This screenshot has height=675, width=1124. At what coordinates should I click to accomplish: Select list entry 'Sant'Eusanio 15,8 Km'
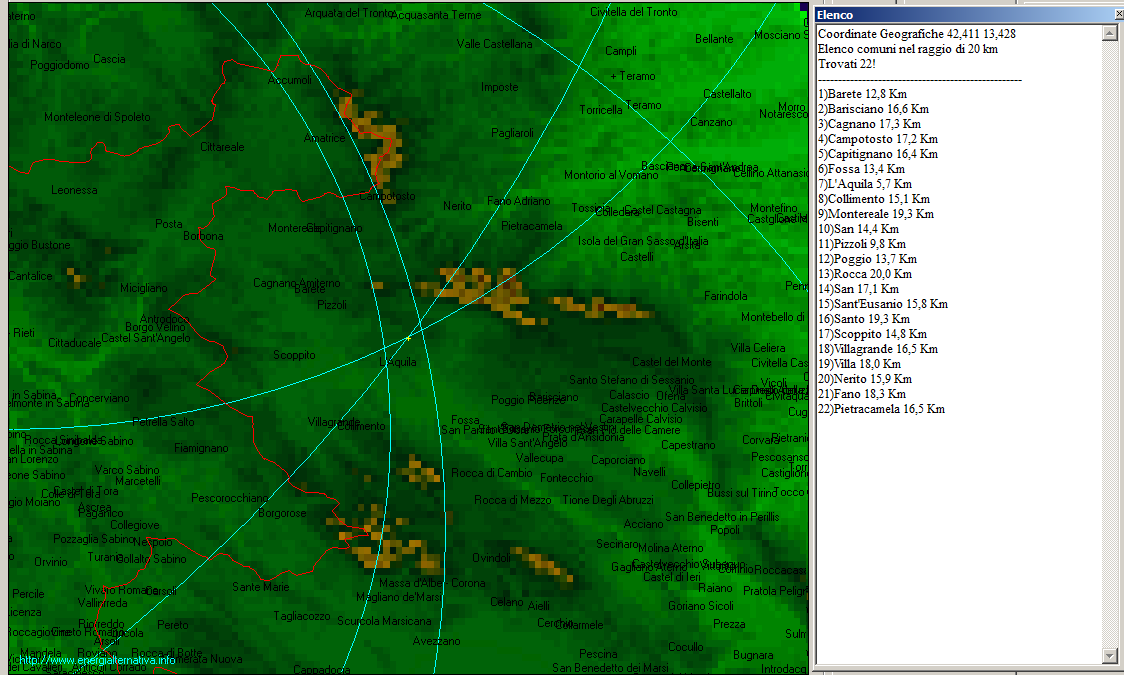coord(882,305)
